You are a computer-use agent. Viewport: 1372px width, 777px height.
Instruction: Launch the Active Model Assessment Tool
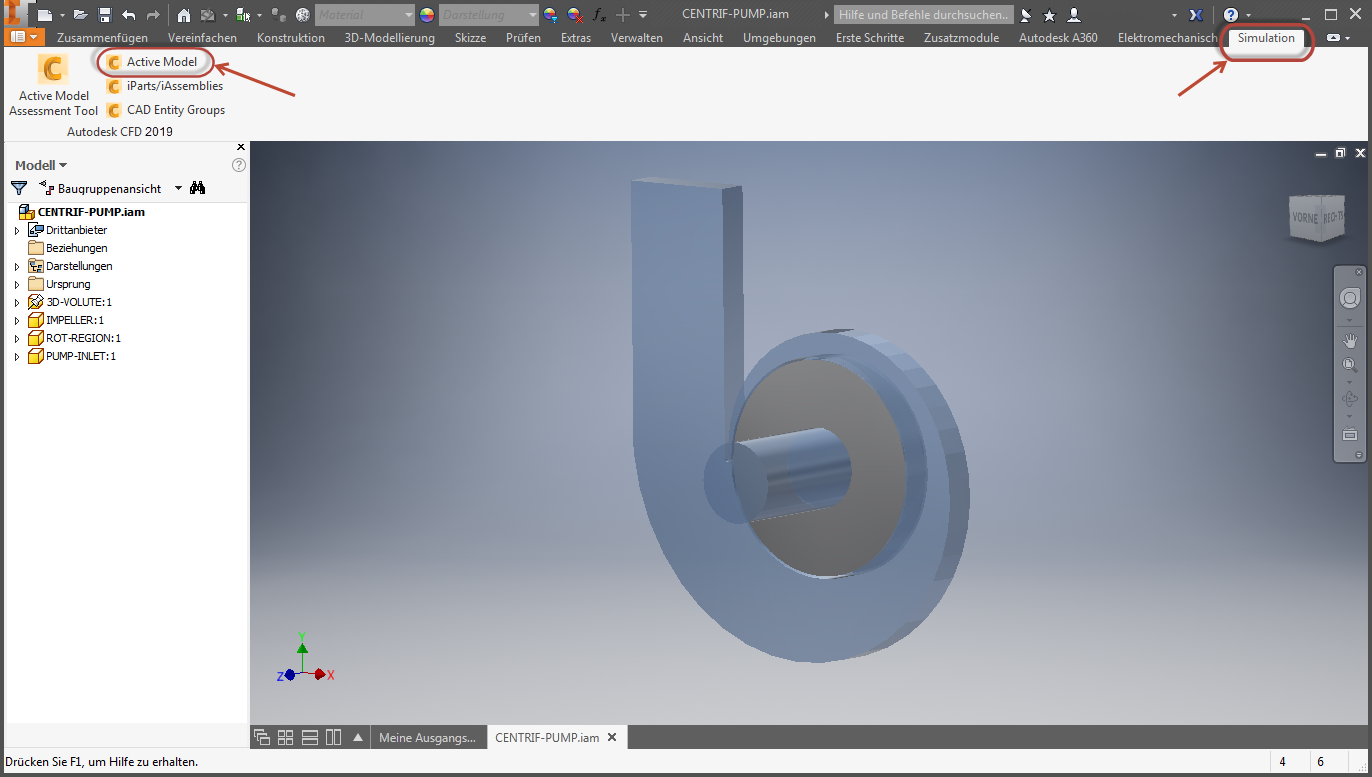(x=54, y=86)
